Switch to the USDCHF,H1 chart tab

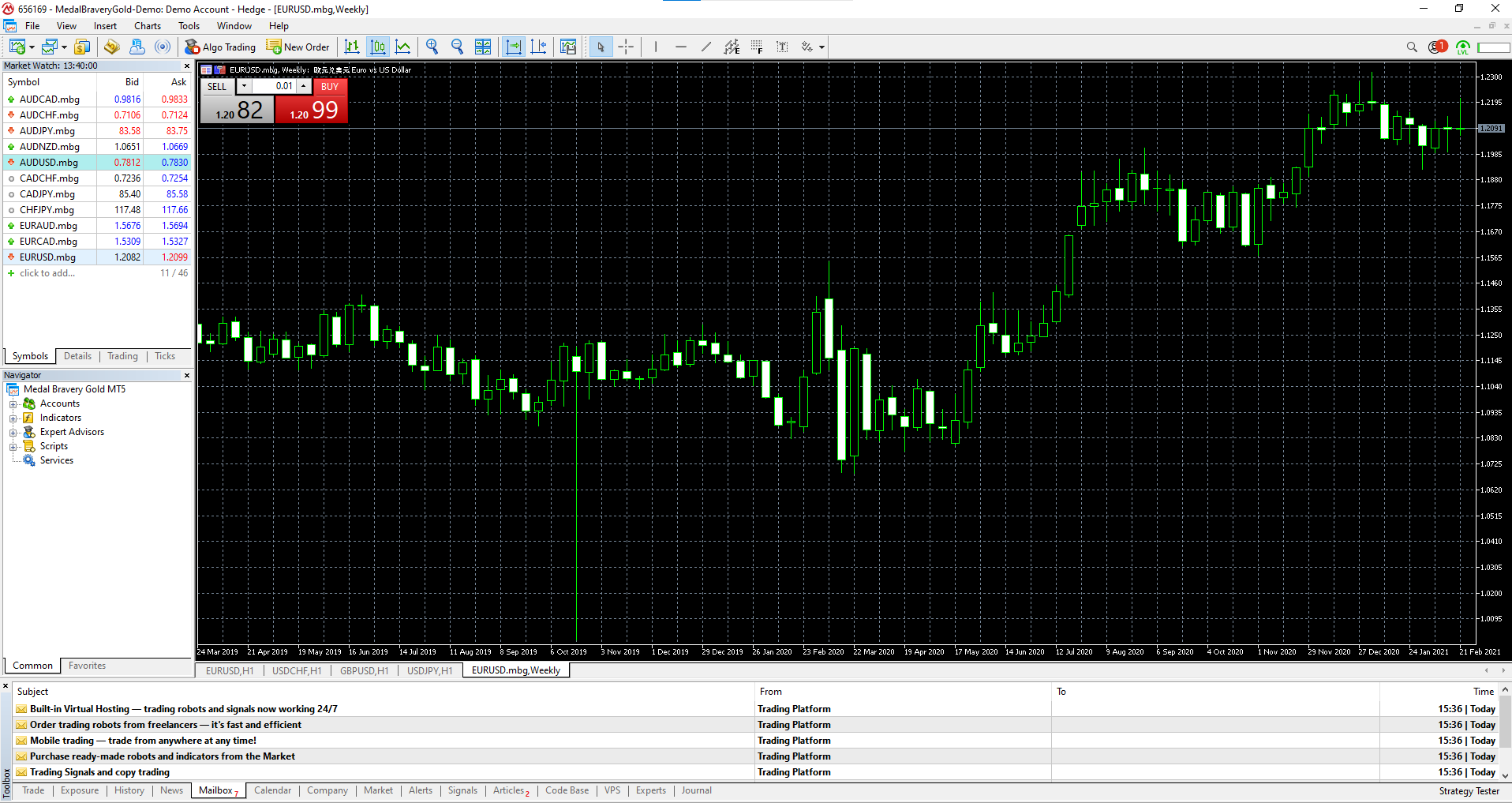click(297, 670)
